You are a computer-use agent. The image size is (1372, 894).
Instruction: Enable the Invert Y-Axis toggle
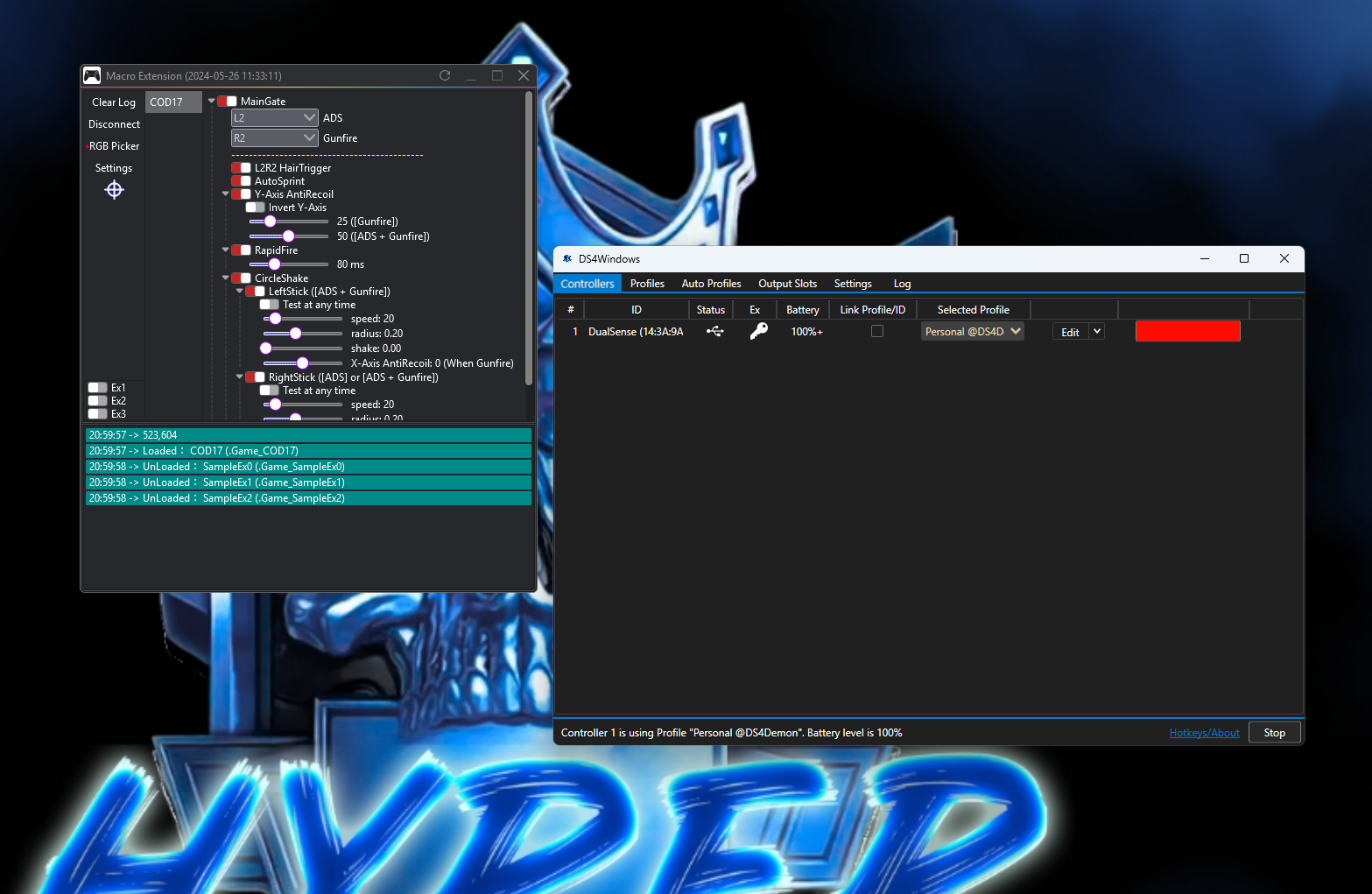tap(255, 208)
